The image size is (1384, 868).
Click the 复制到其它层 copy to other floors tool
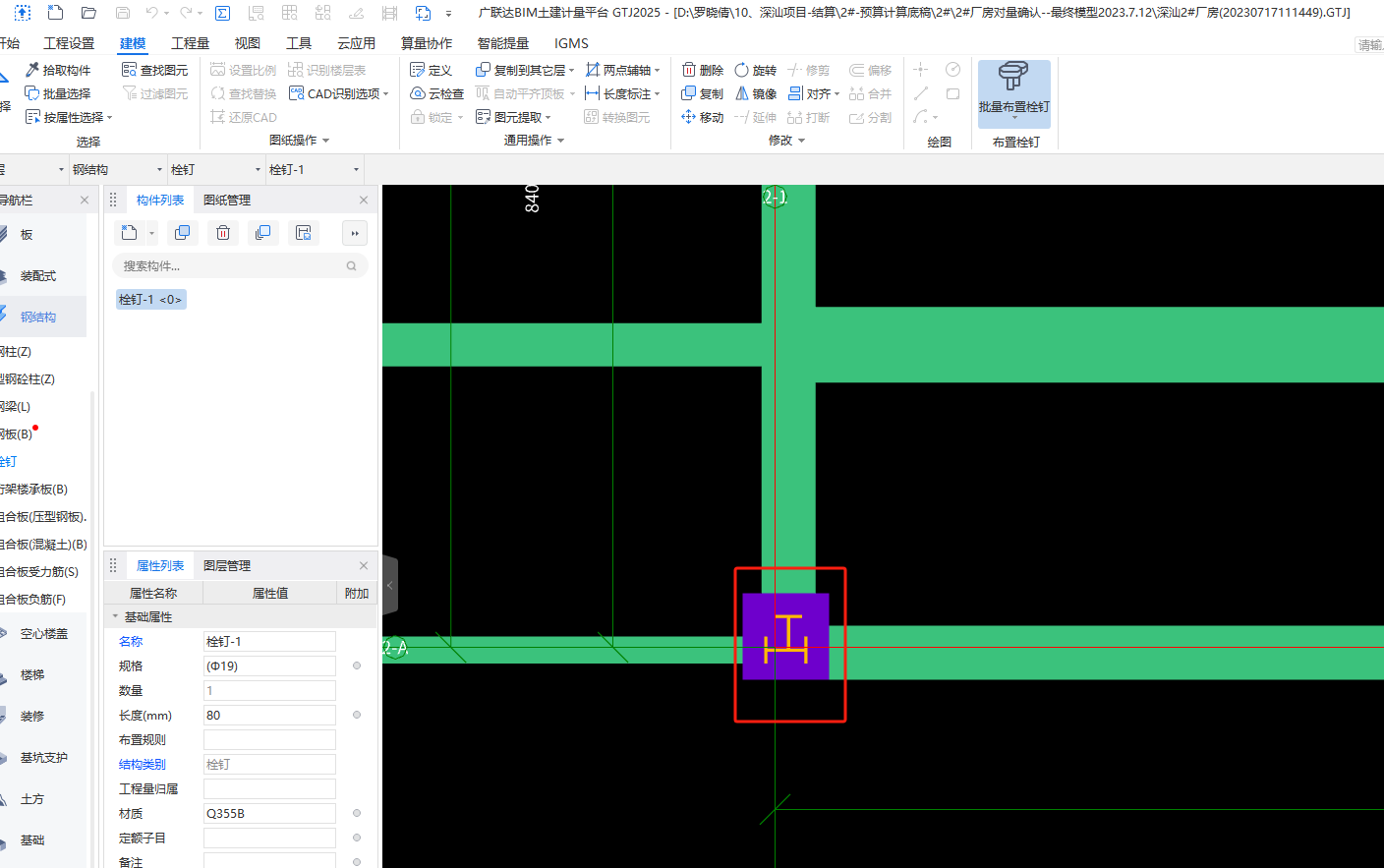click(524, 70)
